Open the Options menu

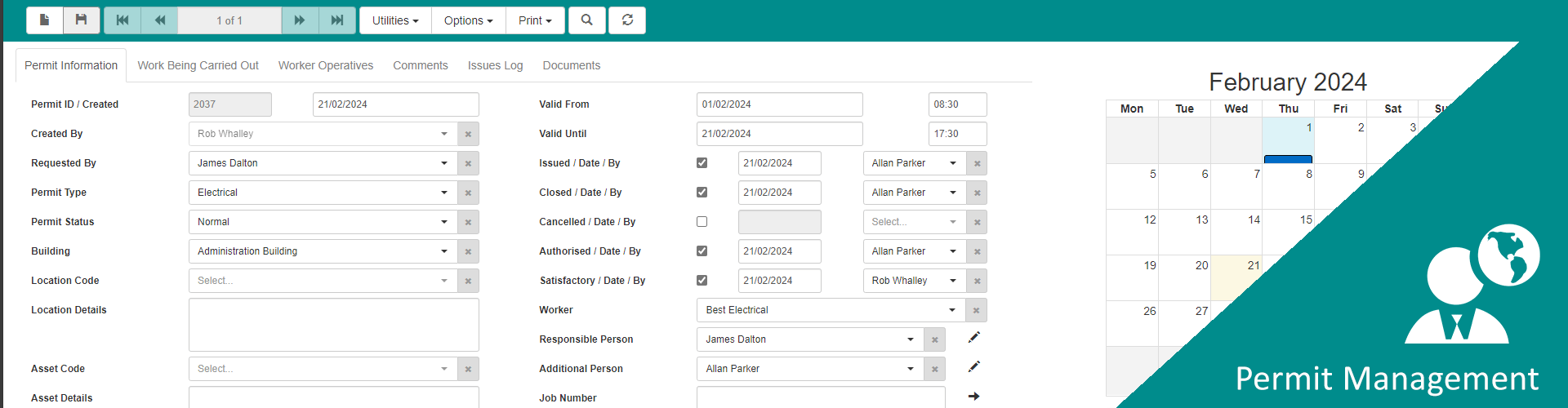coord(469,20)
